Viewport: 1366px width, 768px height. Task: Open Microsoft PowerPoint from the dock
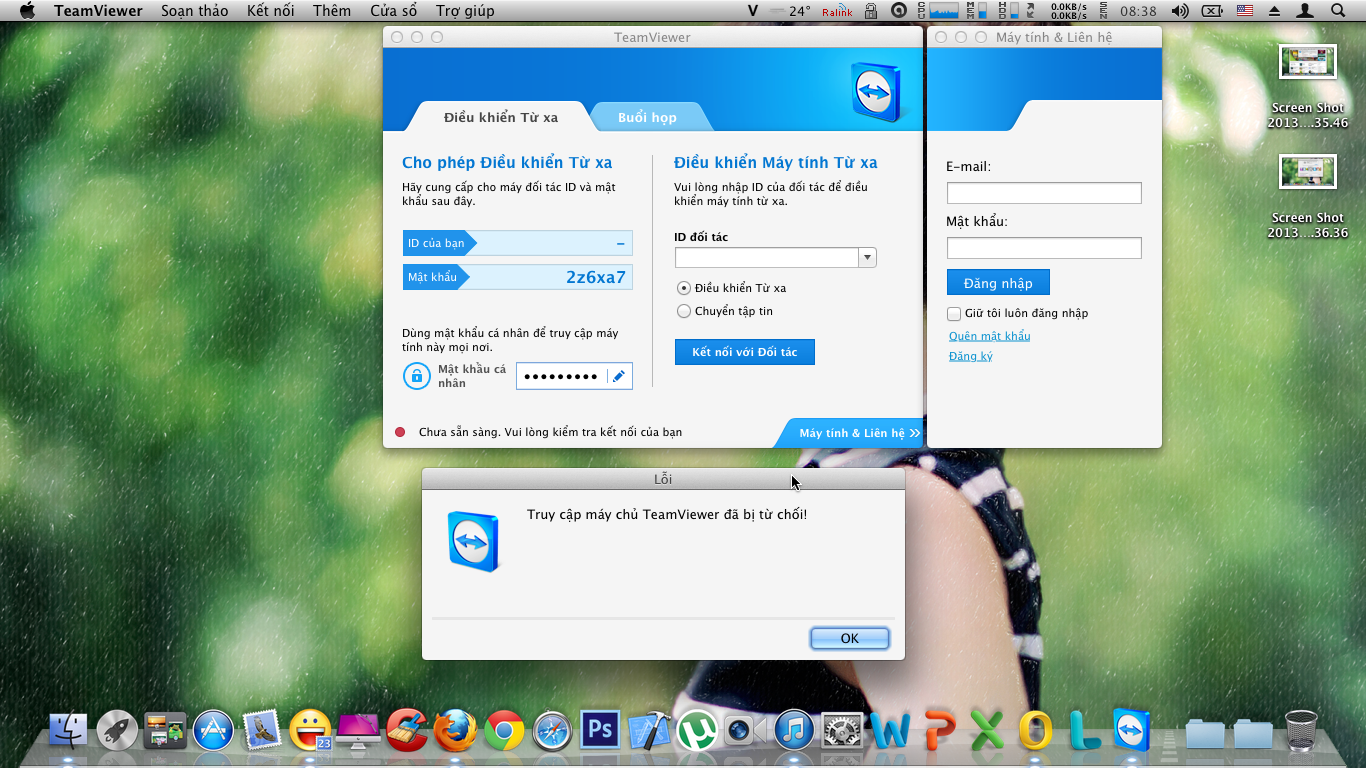pyautogui.click(x=940, y=731)
